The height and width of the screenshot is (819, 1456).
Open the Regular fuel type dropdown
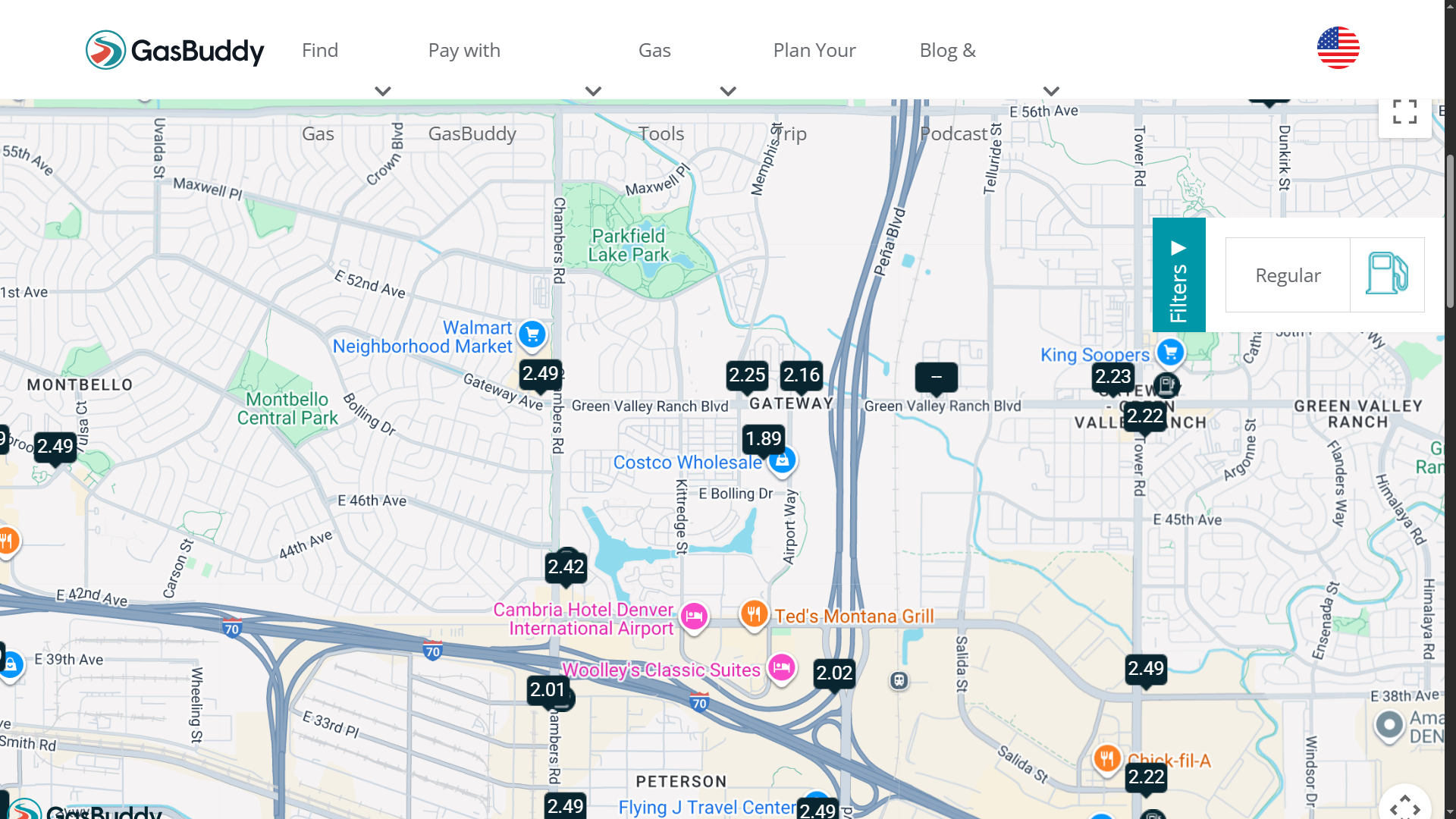point(1288,275)
